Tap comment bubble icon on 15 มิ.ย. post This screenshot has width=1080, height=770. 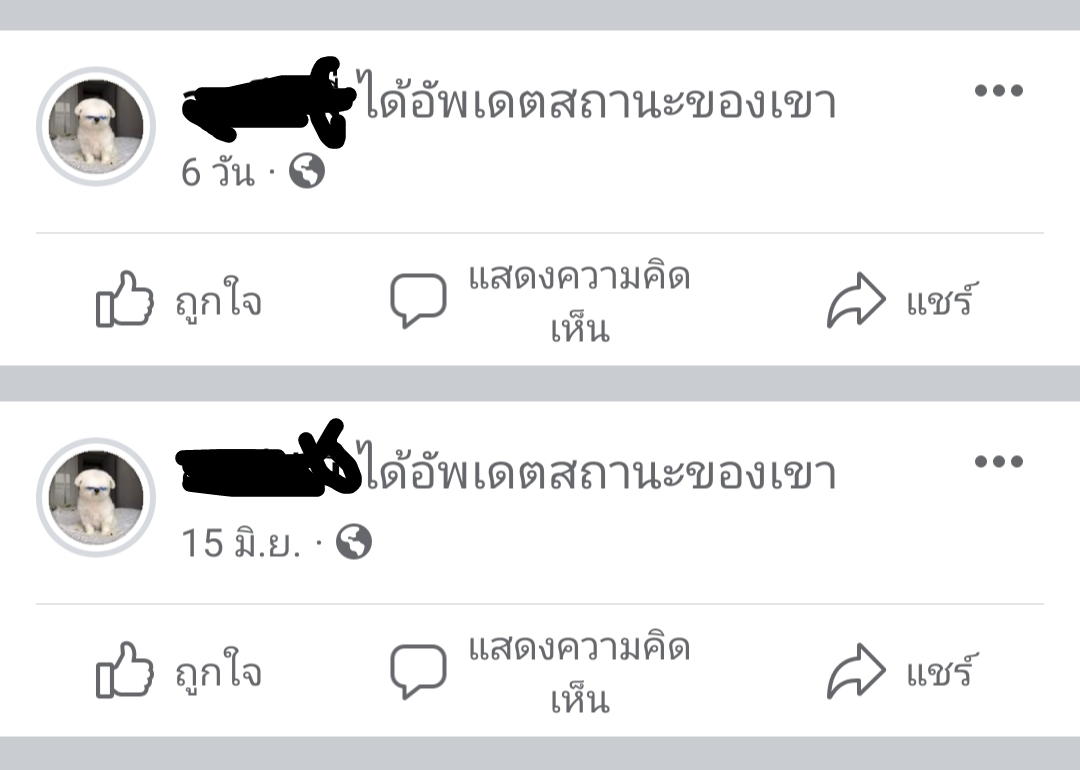click(418, 671)
